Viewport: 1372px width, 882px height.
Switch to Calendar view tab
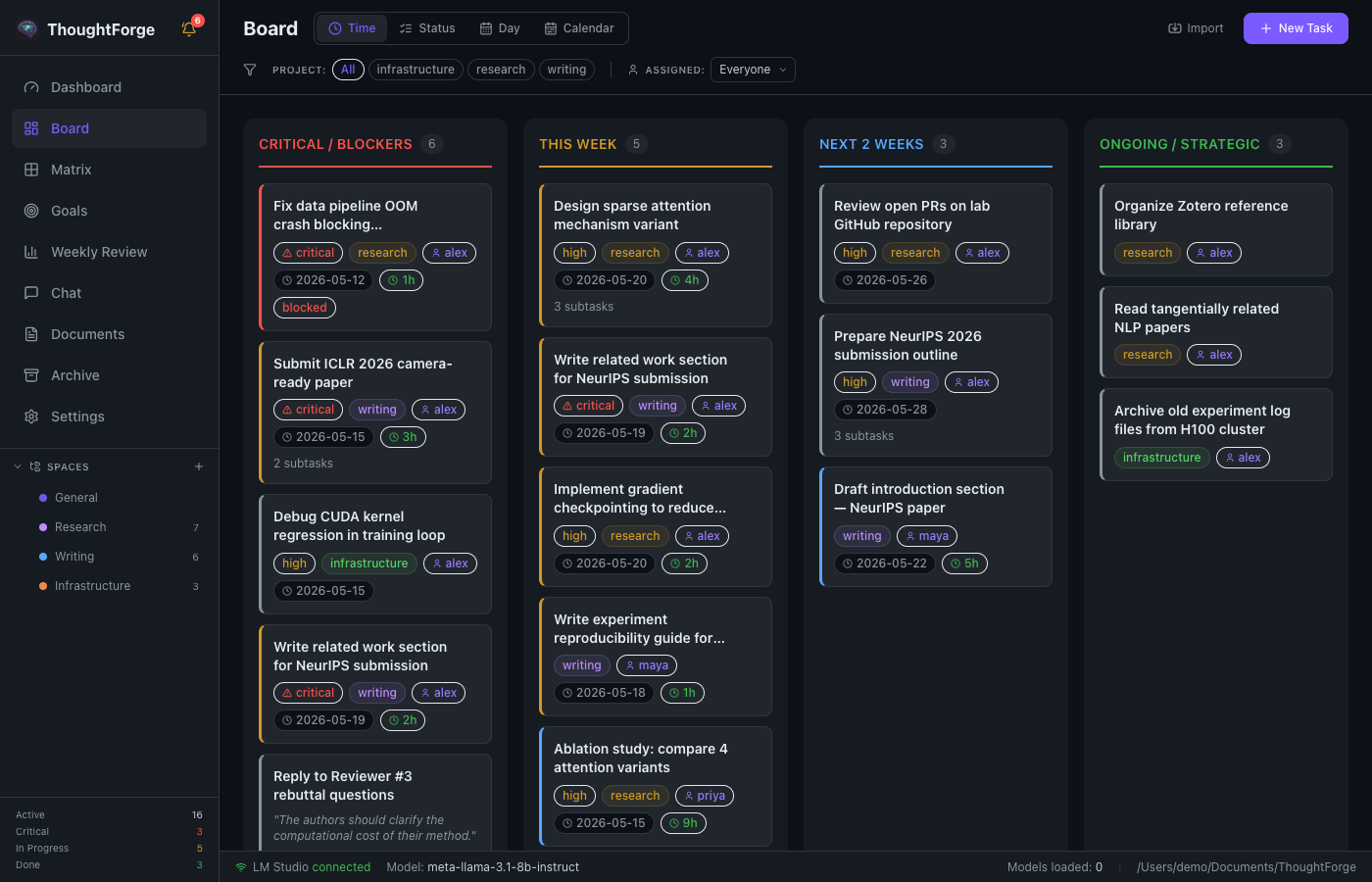click(579, 28)
